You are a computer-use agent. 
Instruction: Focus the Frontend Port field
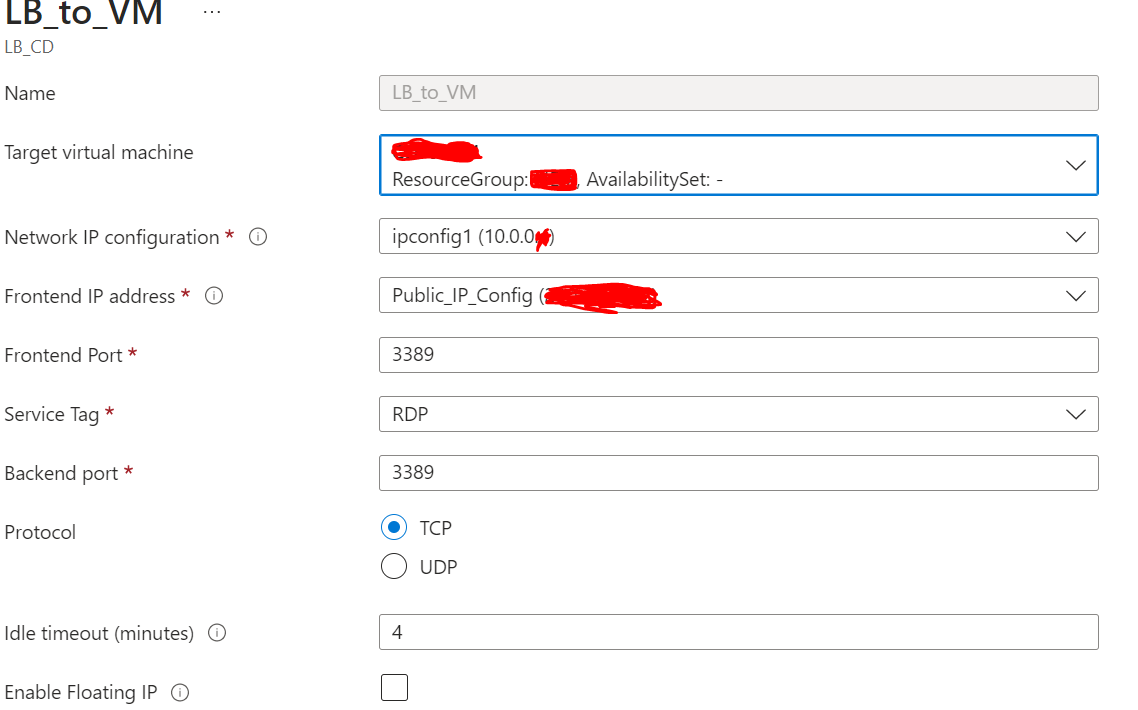tap(738, 354)
